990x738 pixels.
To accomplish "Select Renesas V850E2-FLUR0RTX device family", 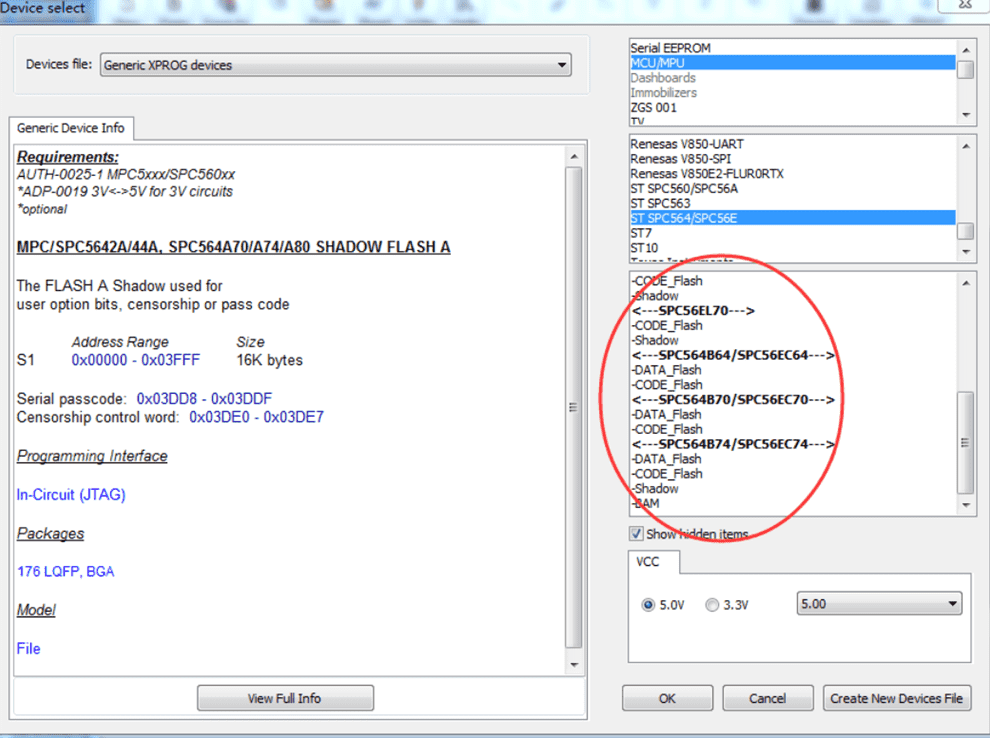I will pos(792,174).
